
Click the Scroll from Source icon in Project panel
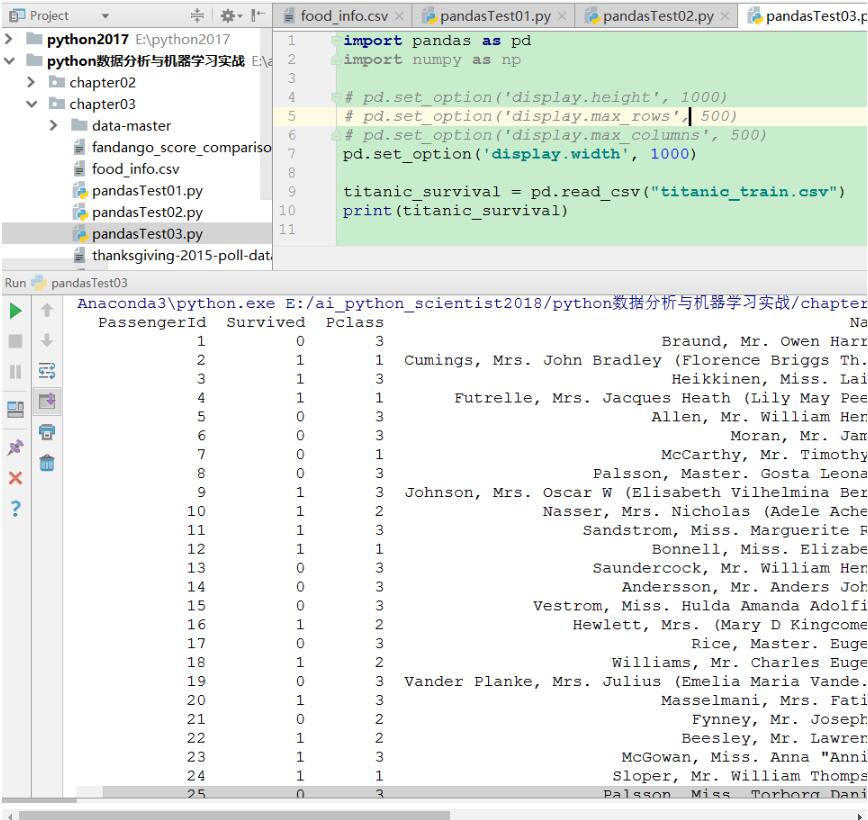[x=197, y=16]
